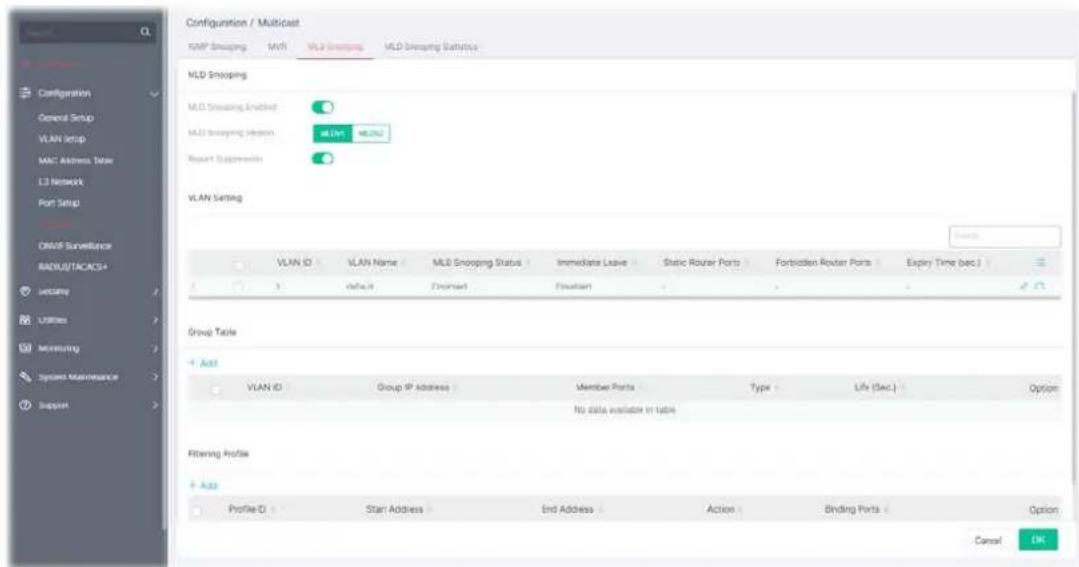Open VLAN Setup in sidebar
The image size is (1079, 567).
click(62, 139)
